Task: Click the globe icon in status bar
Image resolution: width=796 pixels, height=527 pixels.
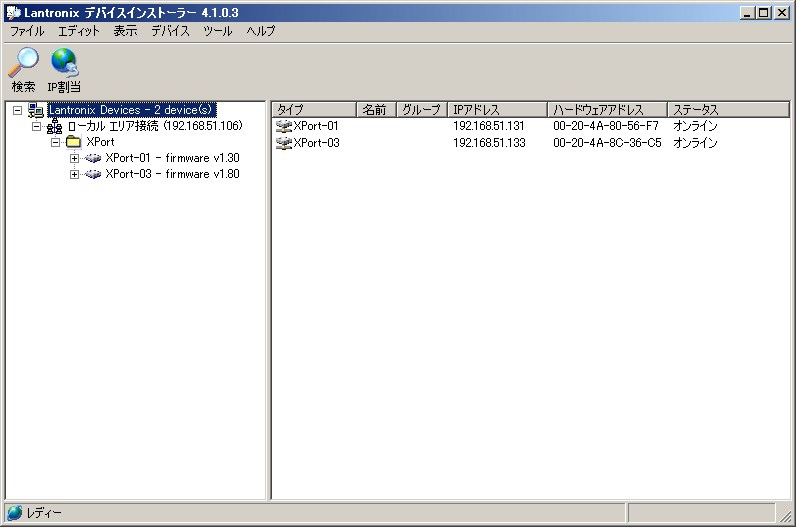Action: point(15,513)
